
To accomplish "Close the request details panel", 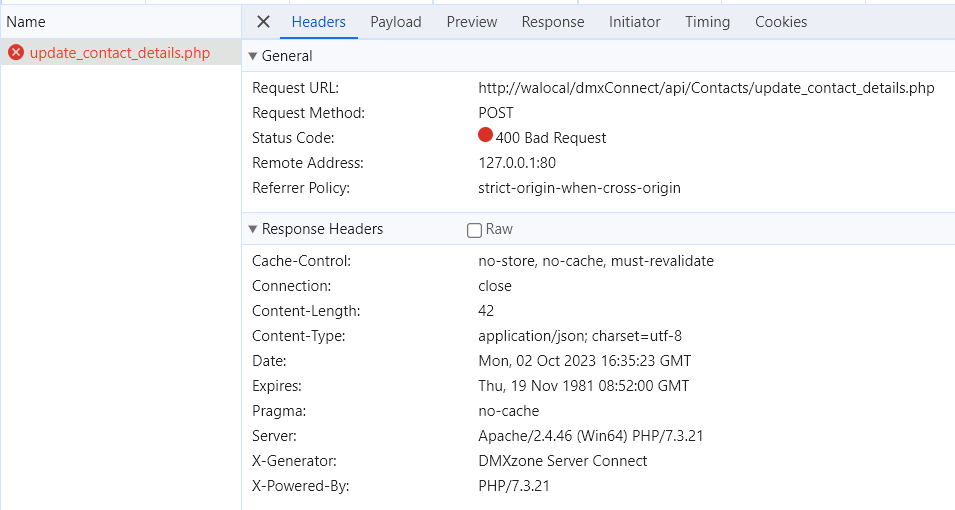I will click(x=263, y=22).
